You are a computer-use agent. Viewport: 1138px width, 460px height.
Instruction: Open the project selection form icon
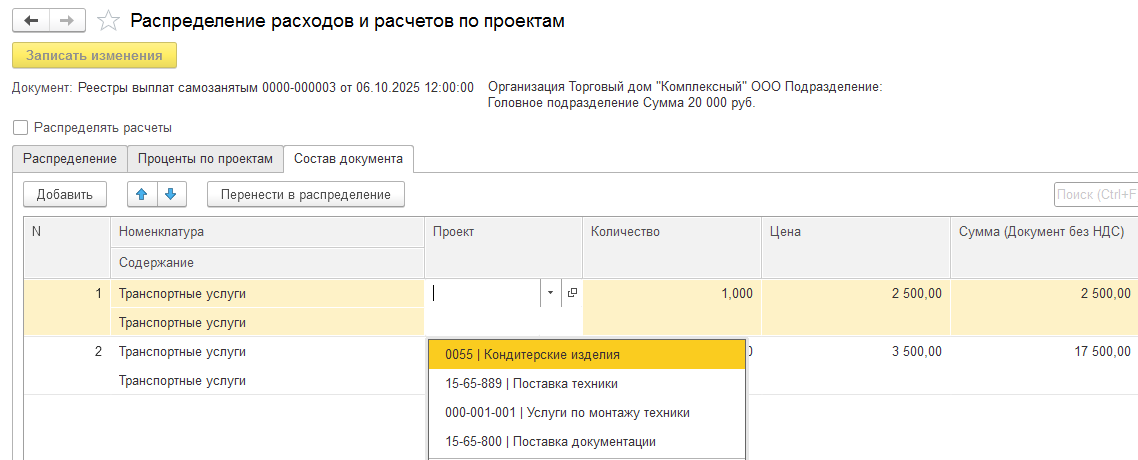point(572,293)
